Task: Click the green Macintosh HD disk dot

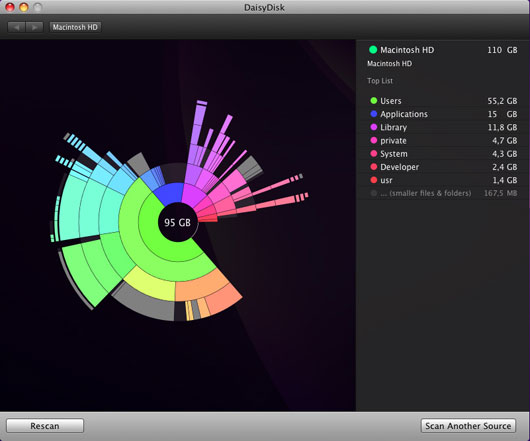Action: click(373, 50)
